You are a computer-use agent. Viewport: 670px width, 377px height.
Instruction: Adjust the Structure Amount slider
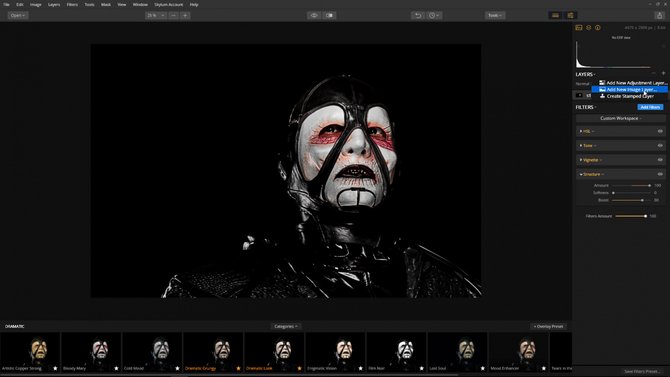click(631, 186)
